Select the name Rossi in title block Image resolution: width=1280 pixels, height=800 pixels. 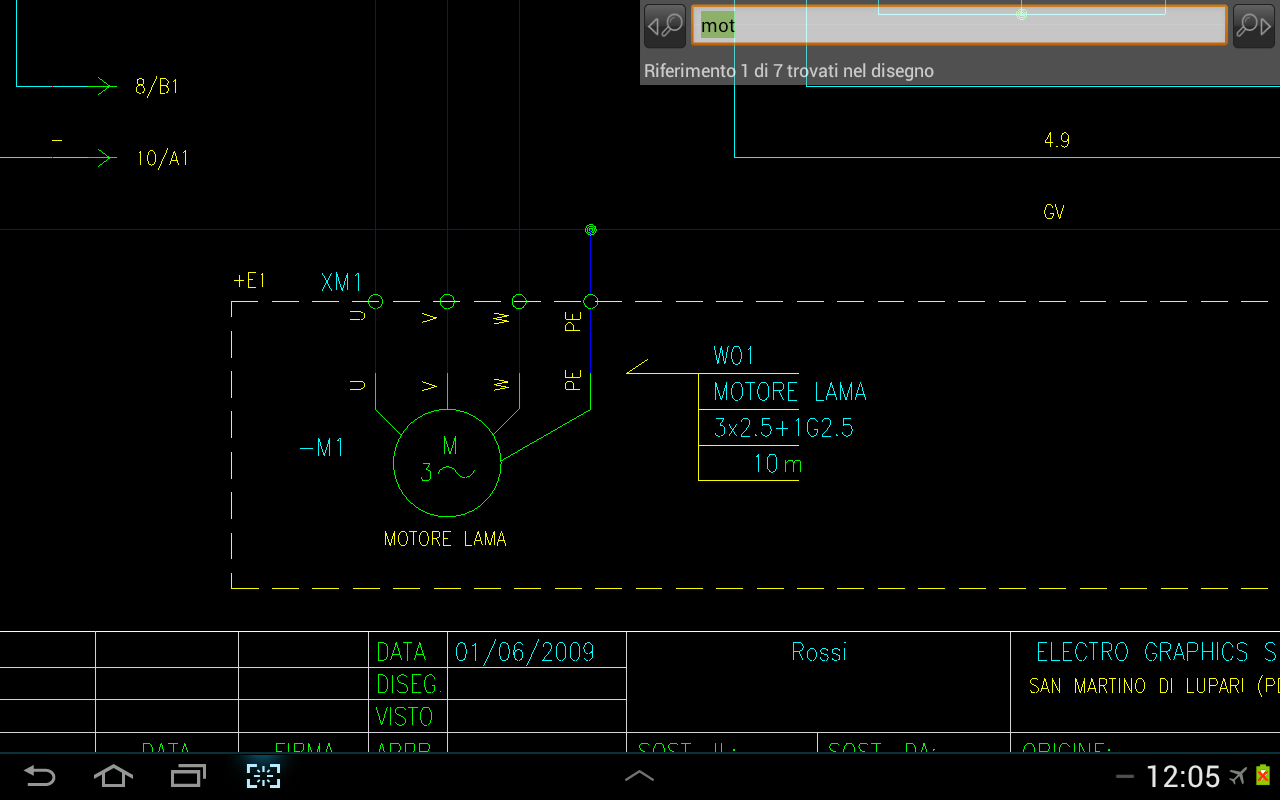819,653
